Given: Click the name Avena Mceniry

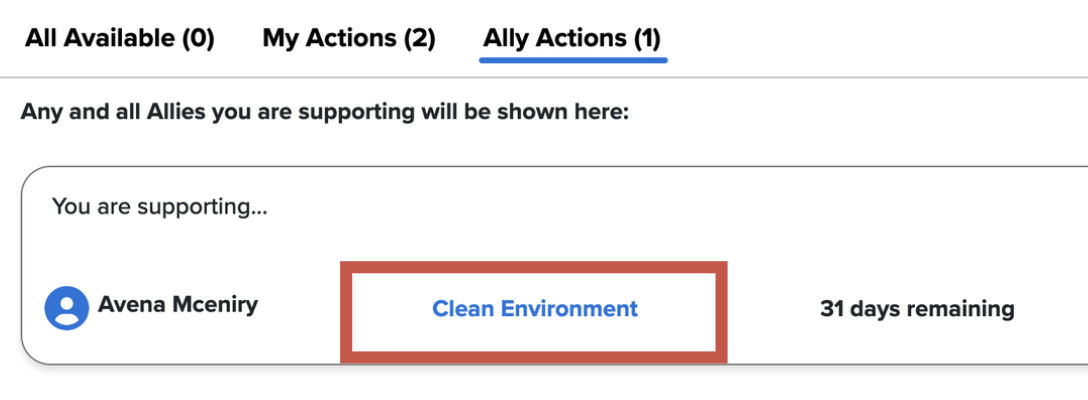Looking at the screenshot, I should (x=177, y=304).
